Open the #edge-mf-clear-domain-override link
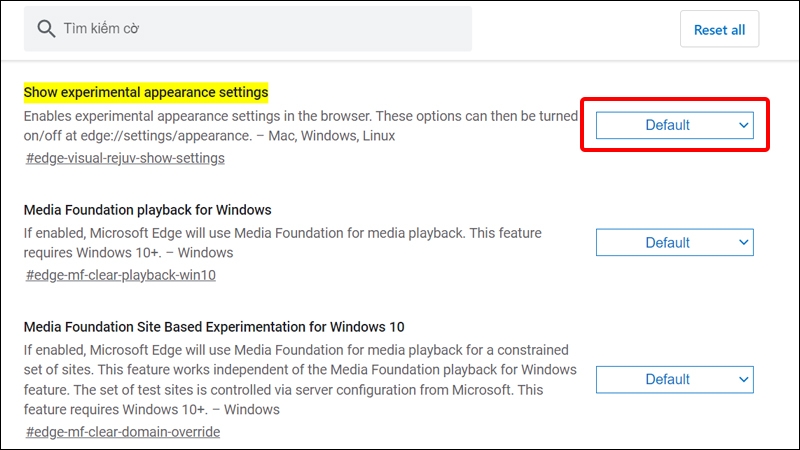 click(123, 432)
